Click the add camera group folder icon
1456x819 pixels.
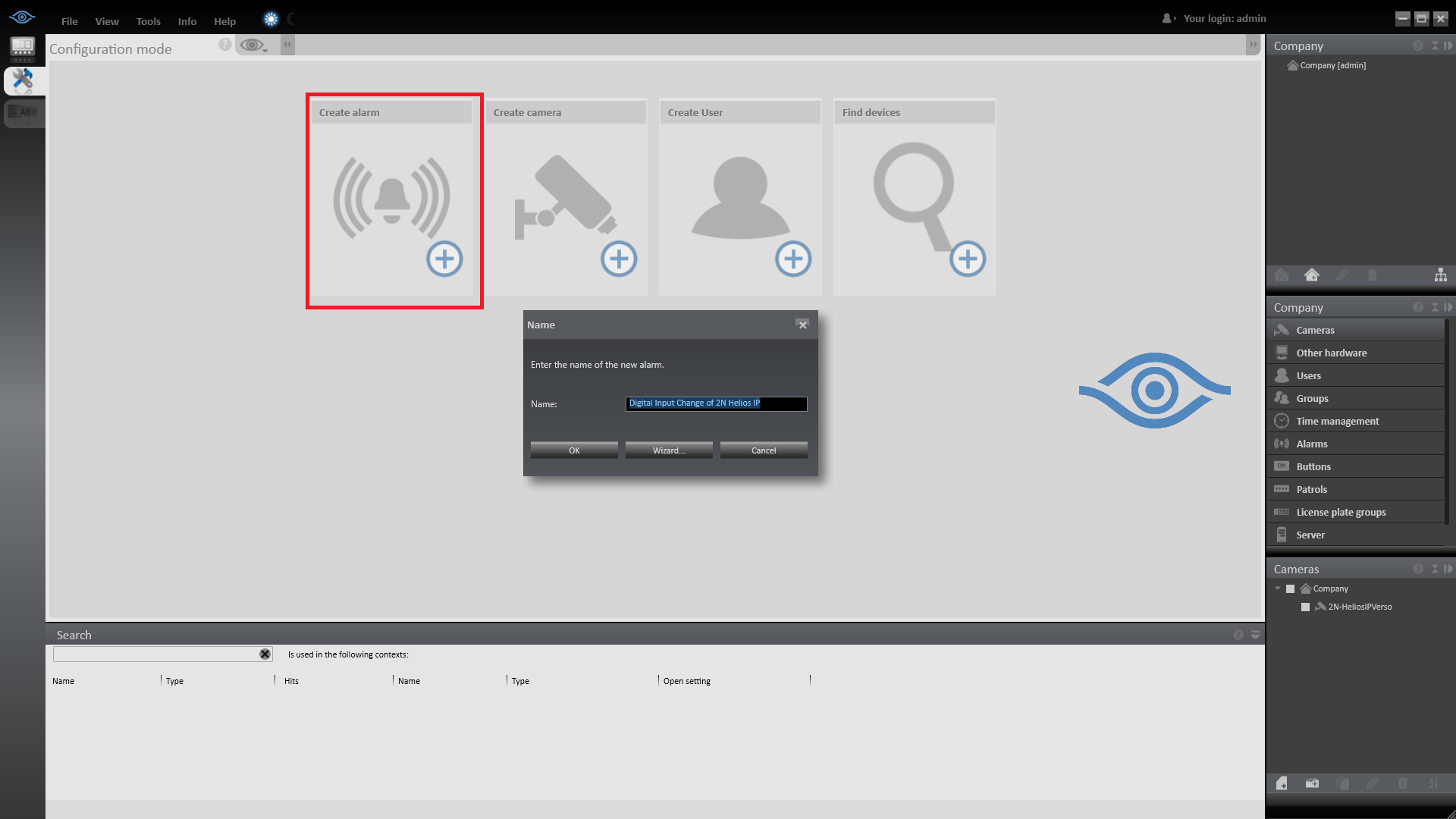click(1312, 783)
